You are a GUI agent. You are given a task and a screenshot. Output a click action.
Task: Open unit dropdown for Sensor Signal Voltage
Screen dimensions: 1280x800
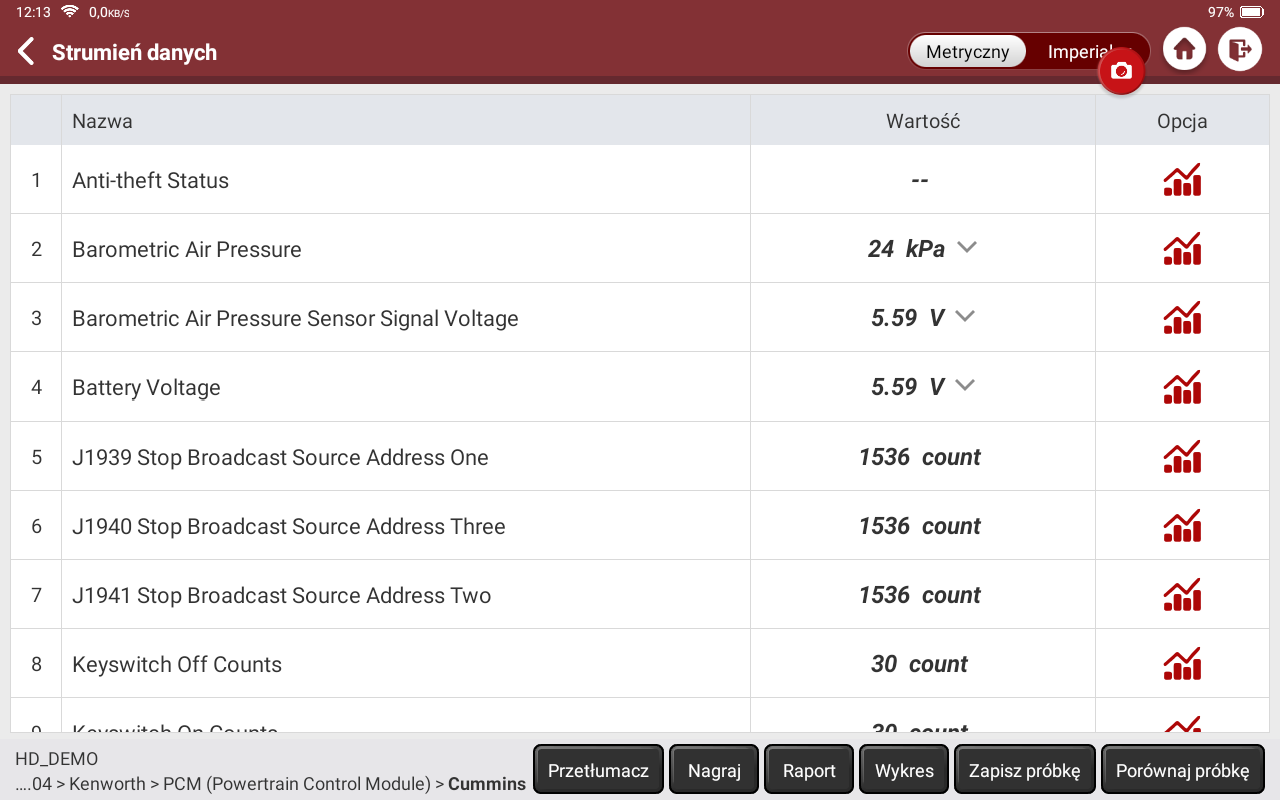pos(964,317)
